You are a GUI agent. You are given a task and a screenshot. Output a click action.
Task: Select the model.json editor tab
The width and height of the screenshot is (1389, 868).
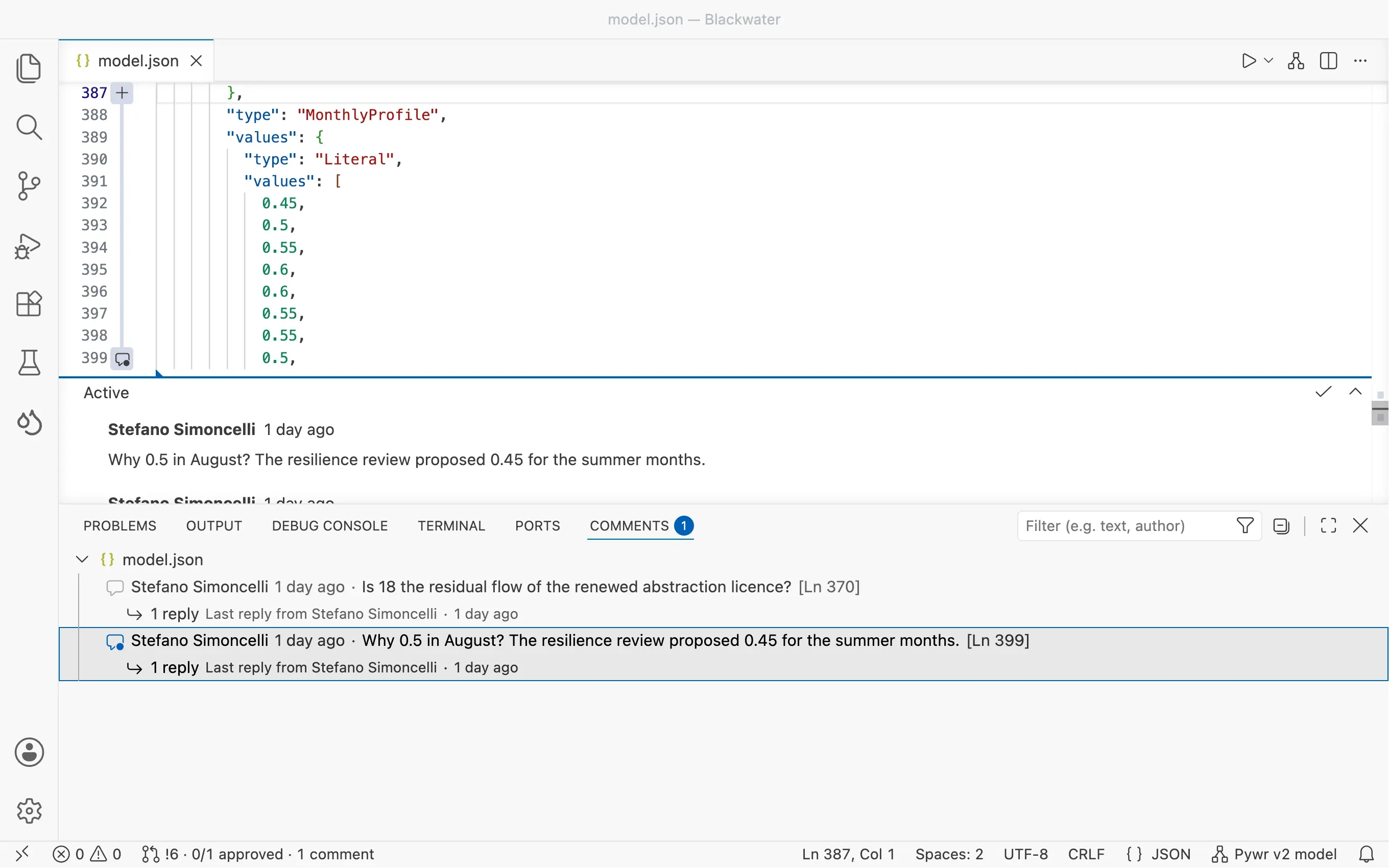[137, 61]
